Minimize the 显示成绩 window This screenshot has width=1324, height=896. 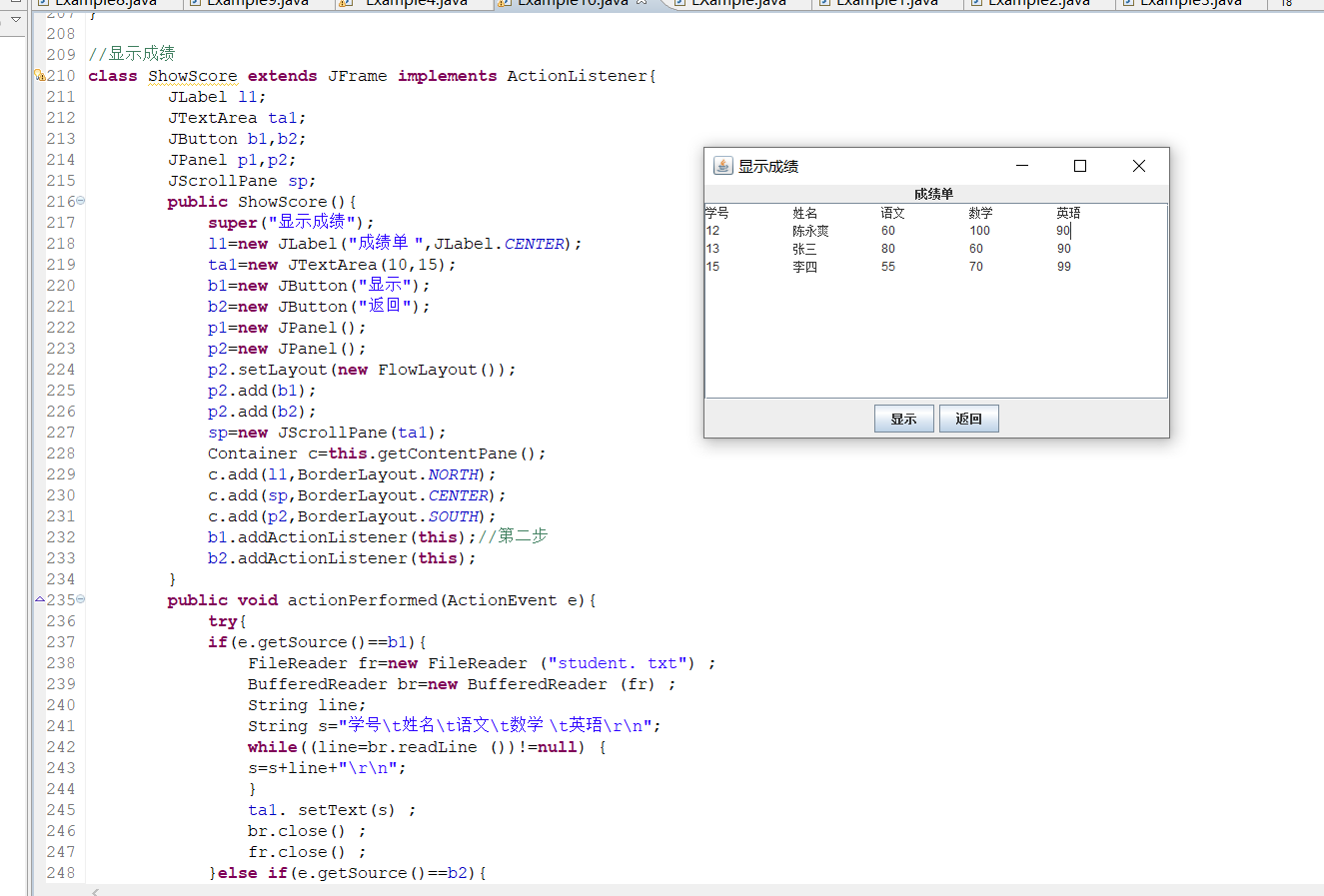point(1022,166)
